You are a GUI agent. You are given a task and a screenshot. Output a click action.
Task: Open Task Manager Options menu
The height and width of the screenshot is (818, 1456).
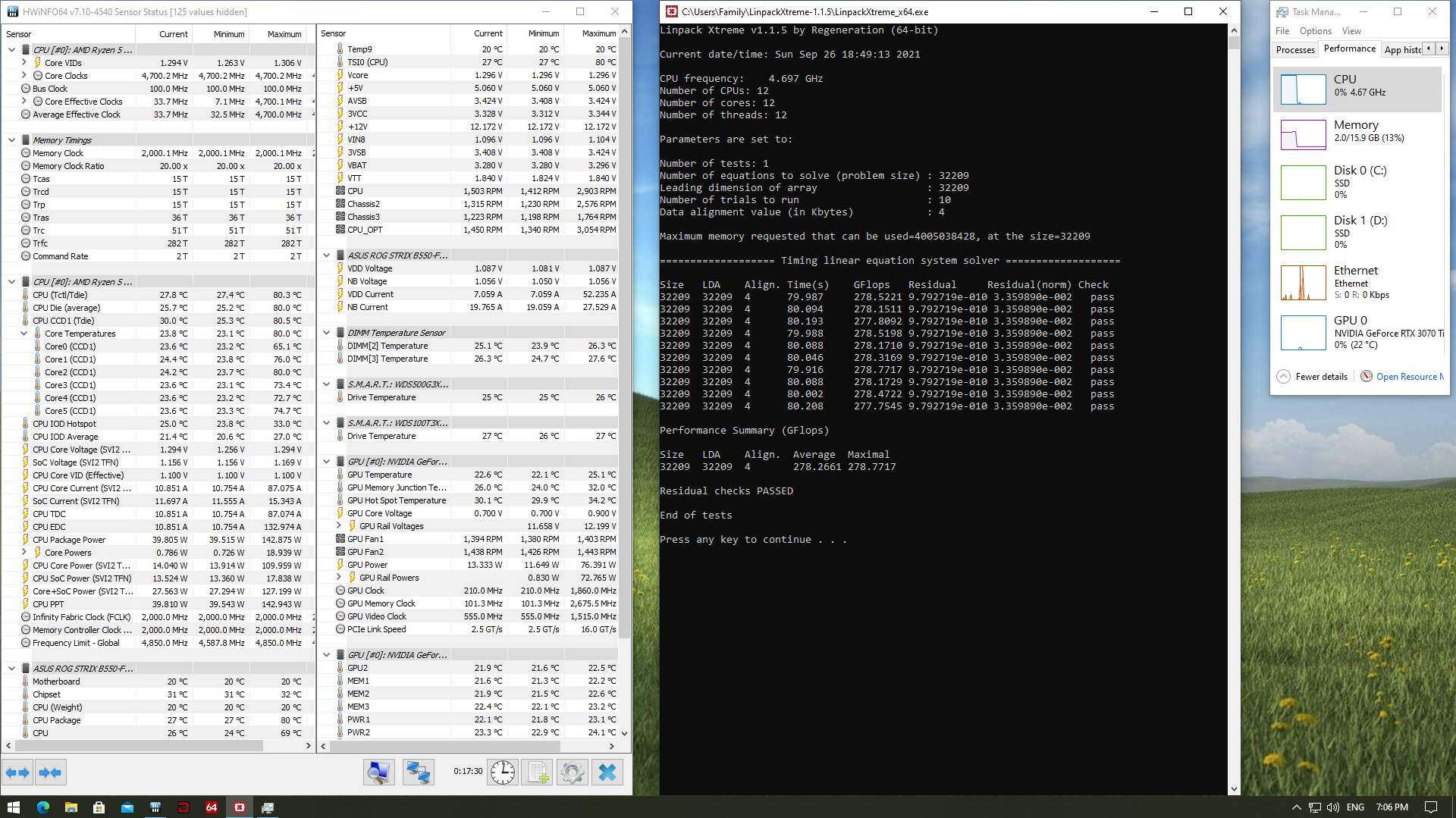tap(1316, 31)
